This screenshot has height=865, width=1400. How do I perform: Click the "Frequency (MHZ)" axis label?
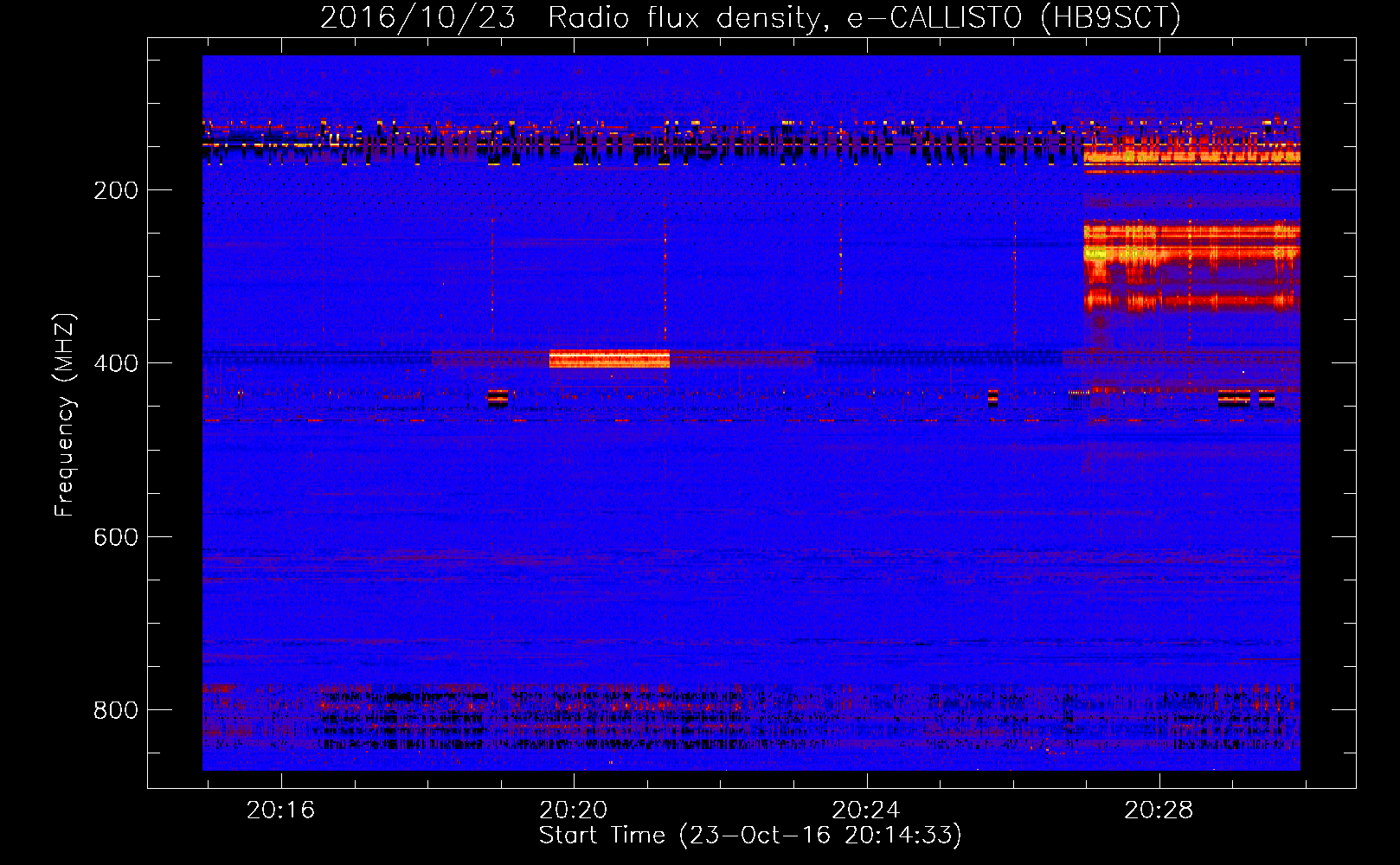tap(65, 414)
